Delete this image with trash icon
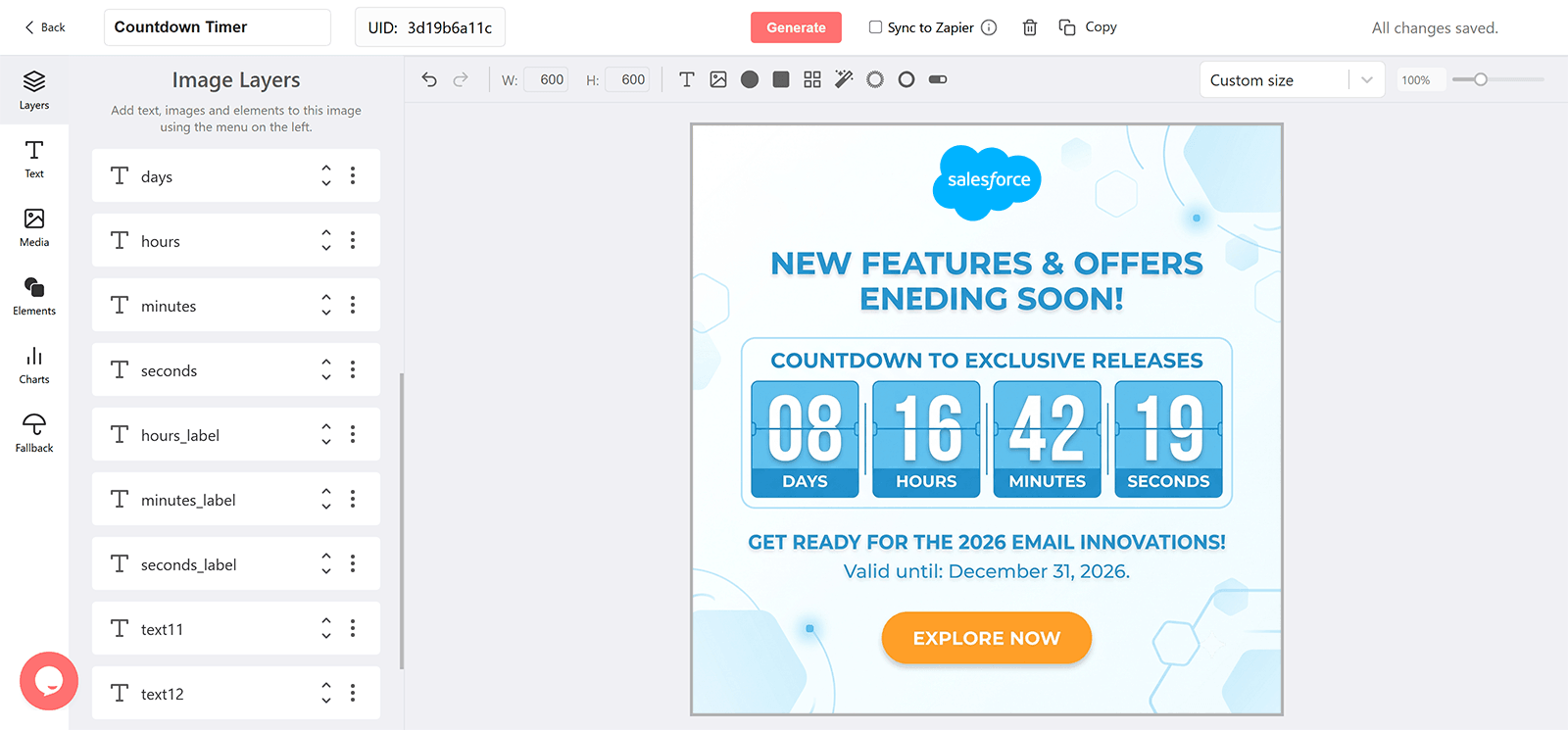This screenshot has height=730, width=1568. pyautogui.click(x=1030, y=27)
